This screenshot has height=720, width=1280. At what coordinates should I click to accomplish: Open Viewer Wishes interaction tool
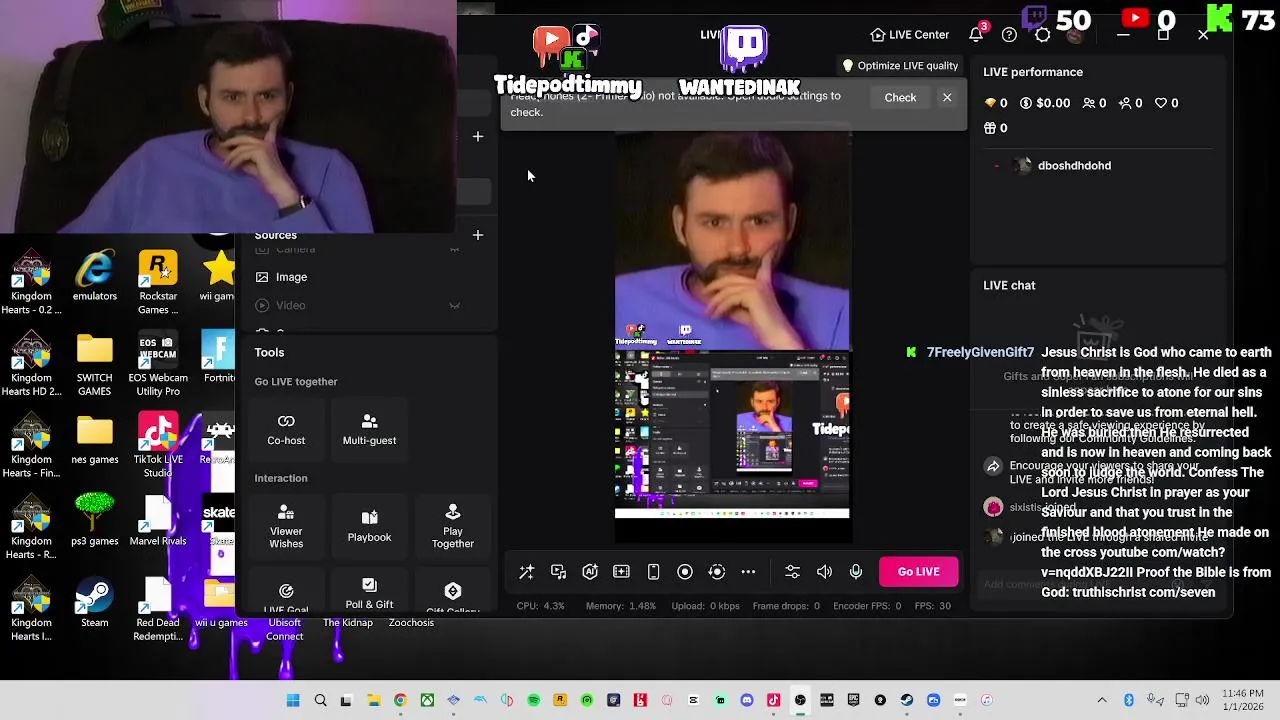coord(286,526)
